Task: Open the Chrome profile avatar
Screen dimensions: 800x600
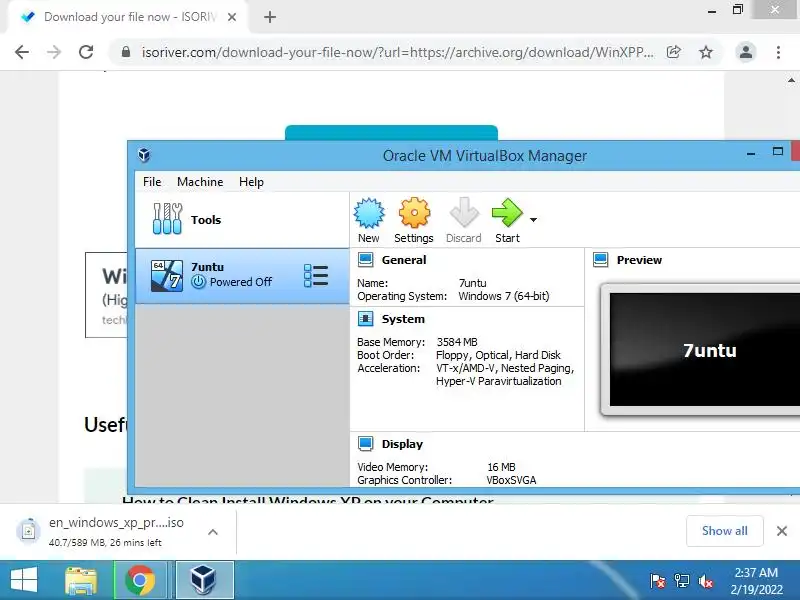Action: click(x=745, y=52)
